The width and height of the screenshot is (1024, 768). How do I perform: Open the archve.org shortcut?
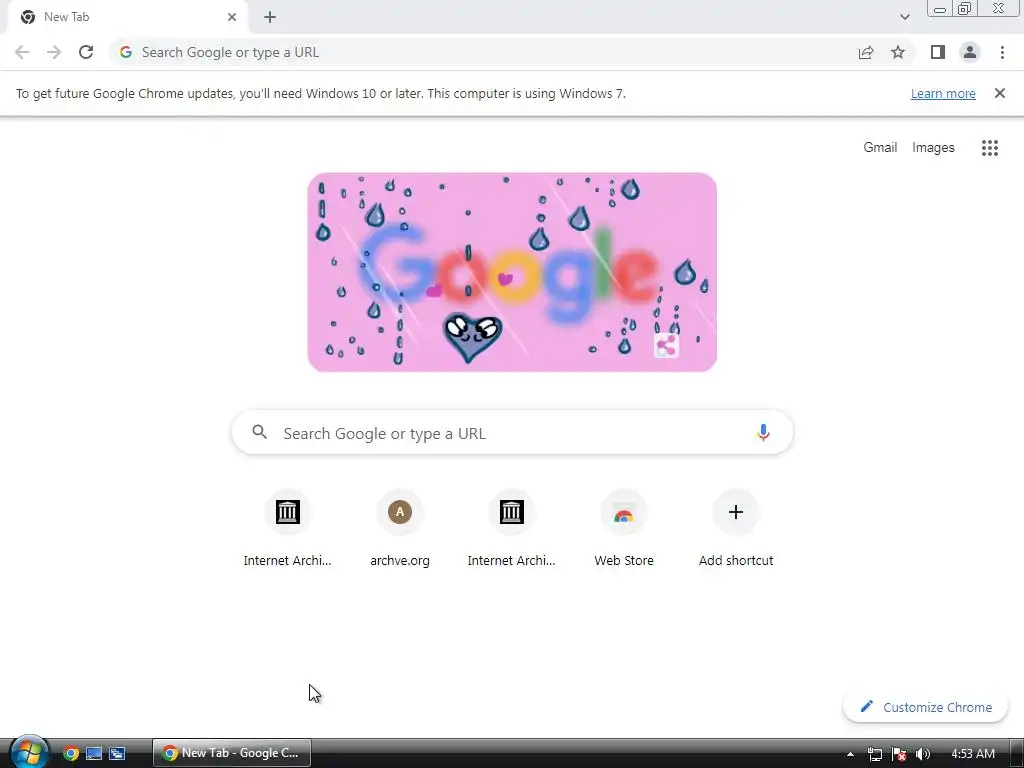(400, 528)
